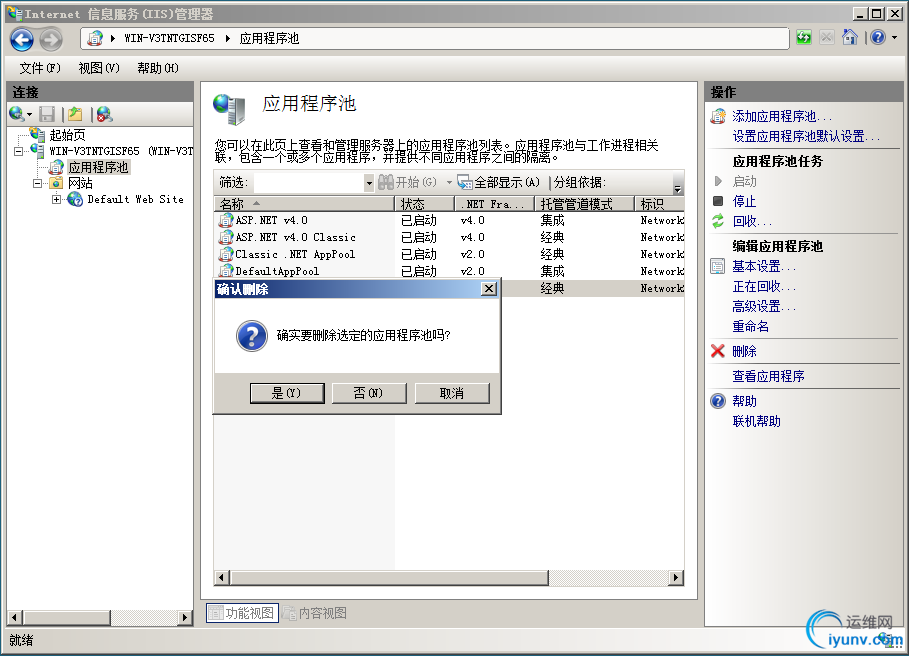This screenshot has width=909, height=656.
Task: Click the 开始(G) filter go button
Action: click(408, 183)
